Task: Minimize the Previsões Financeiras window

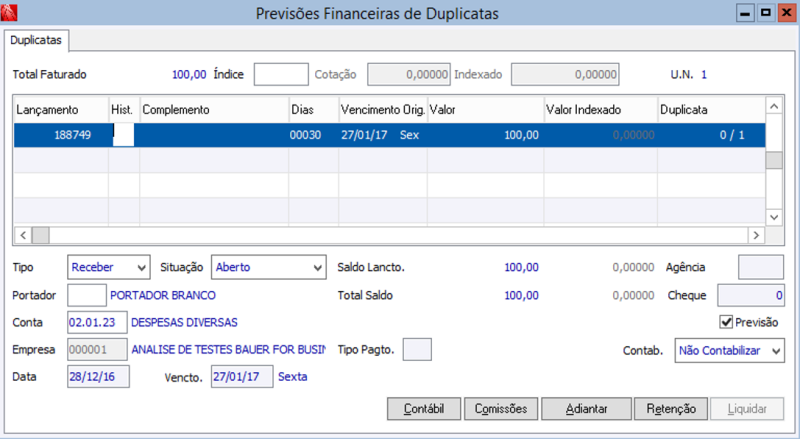Action: [745, 13]
